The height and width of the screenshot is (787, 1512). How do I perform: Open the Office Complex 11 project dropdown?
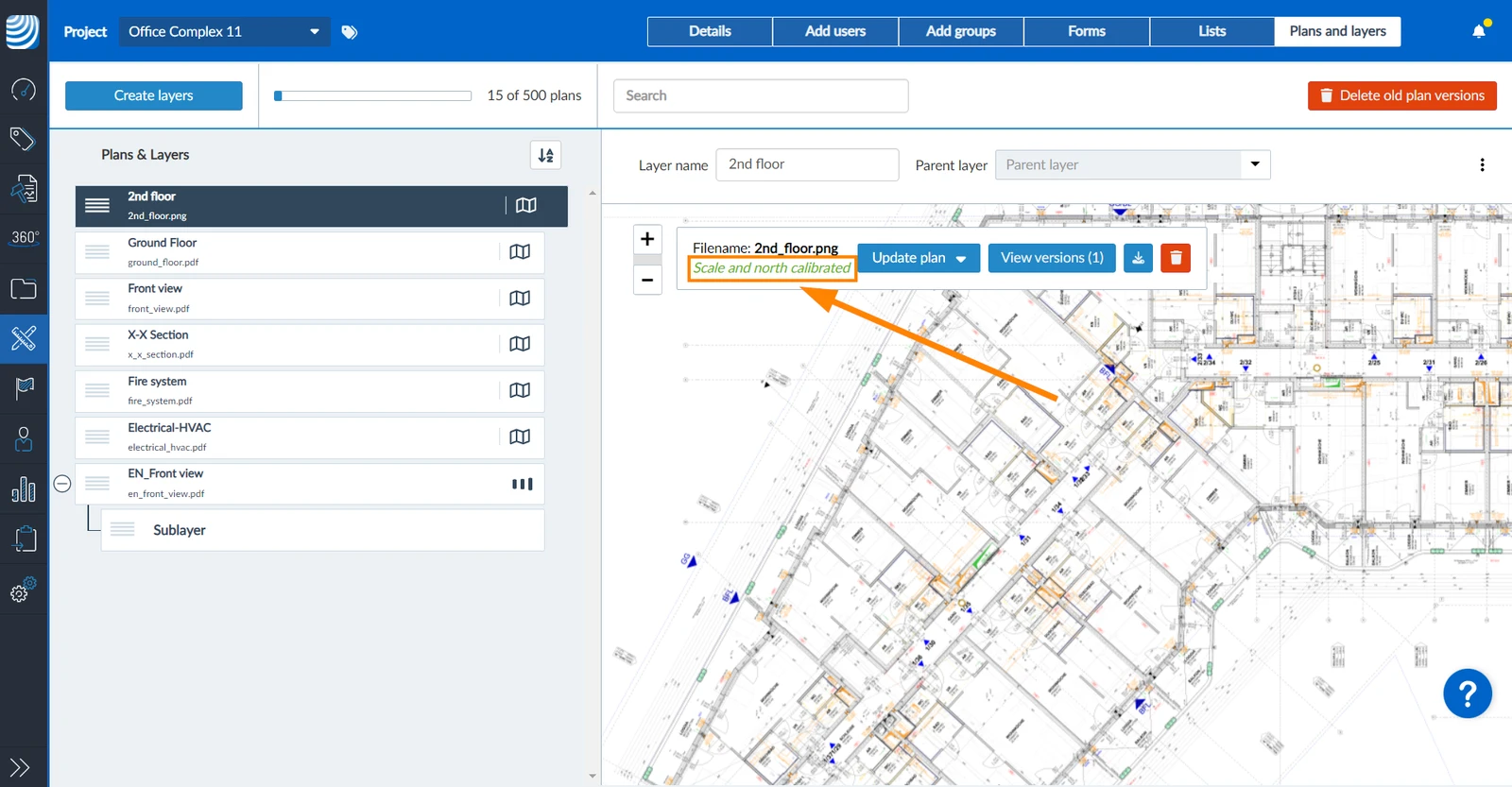[224, 31]
